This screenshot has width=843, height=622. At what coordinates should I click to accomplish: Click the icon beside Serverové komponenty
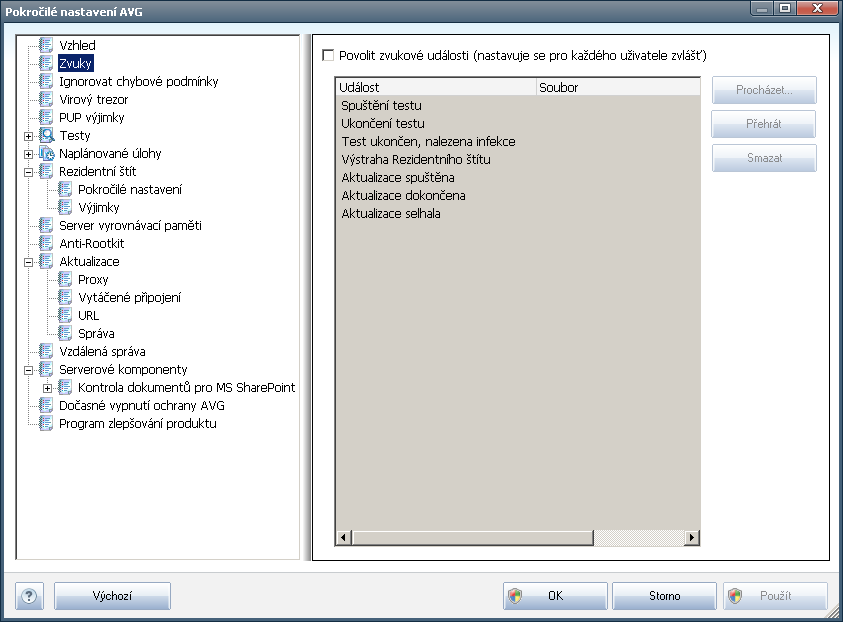pyautogui.click(x=47, y=369)
